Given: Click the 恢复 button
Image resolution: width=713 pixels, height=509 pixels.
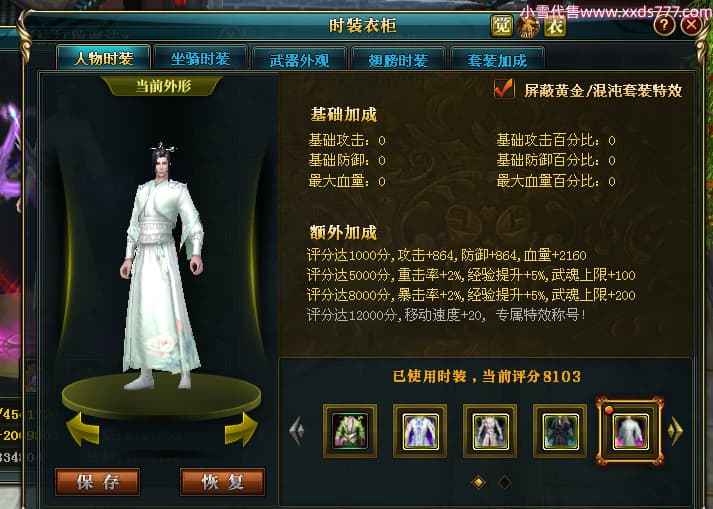Looking at the screenshot, I should (x=222, y=482).
